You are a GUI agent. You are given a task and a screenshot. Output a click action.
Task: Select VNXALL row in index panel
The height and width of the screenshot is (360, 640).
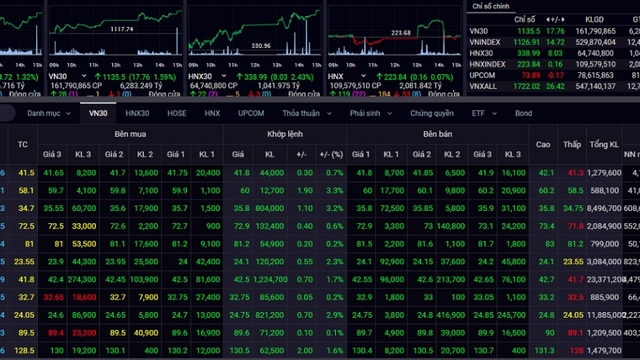[553, 86]
